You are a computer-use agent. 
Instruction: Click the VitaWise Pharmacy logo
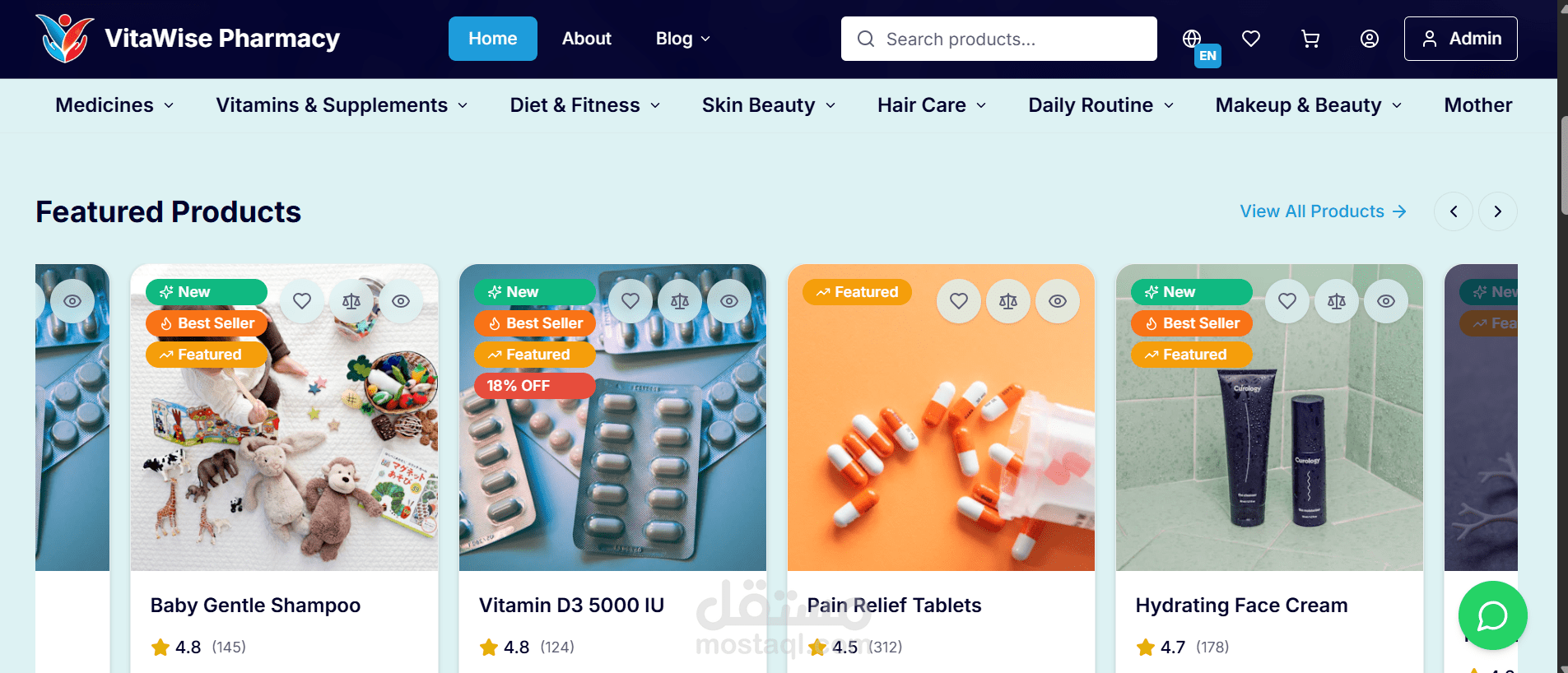point(188,39)
